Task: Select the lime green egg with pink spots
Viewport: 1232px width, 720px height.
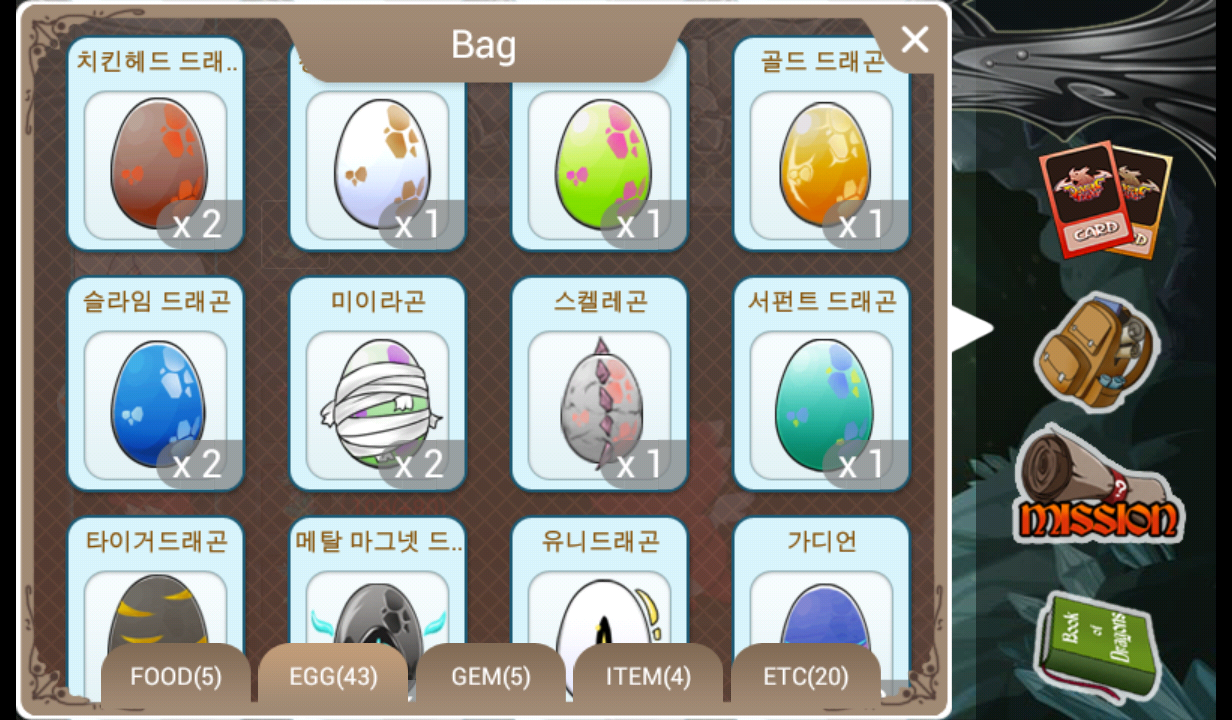Action: [600, 145]
